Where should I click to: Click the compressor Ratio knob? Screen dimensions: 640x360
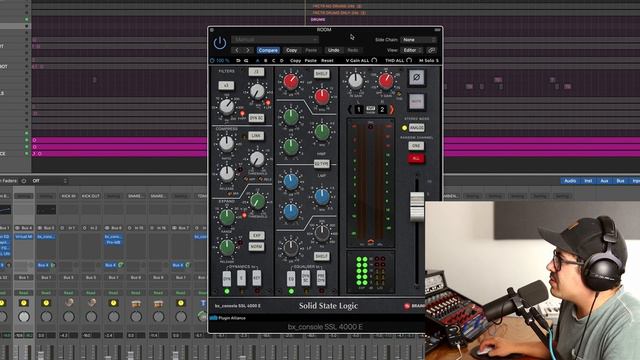click(x=226, y=143)
